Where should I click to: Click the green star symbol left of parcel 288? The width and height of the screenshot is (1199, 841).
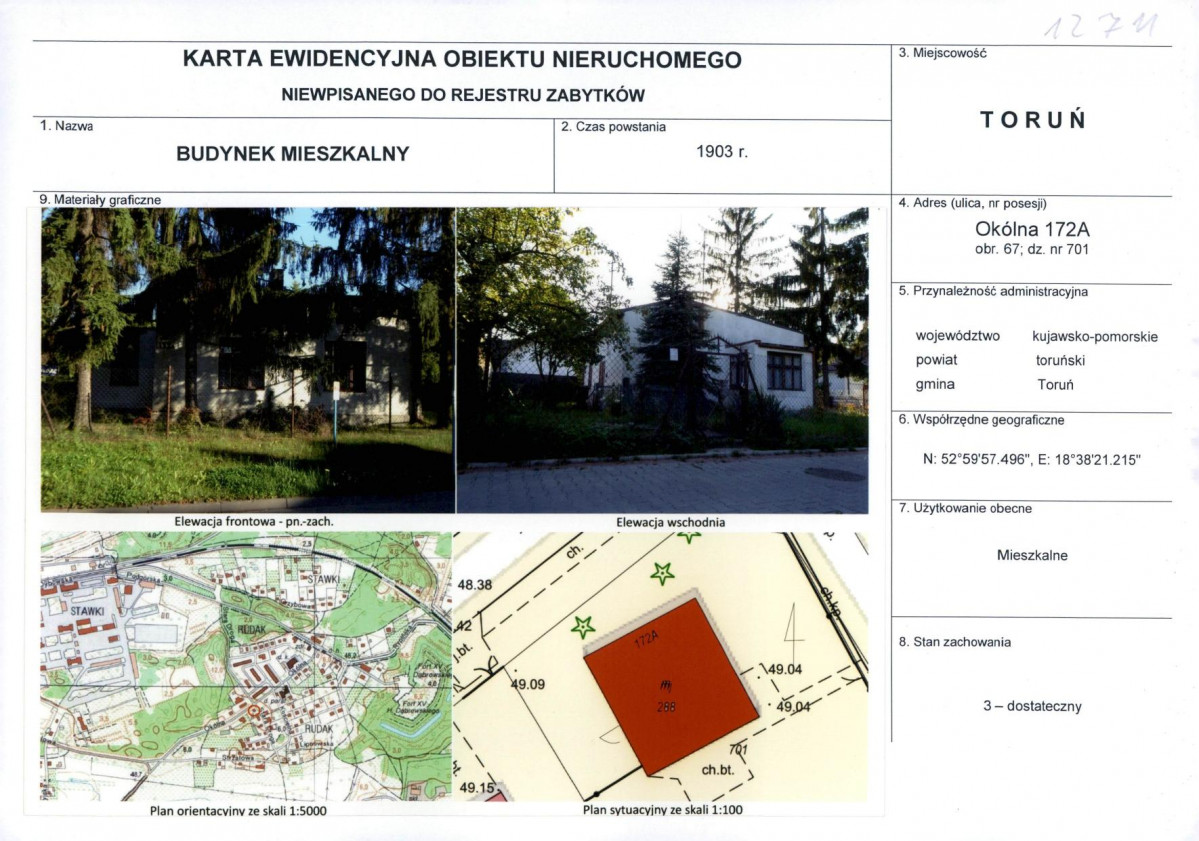point(583,627)
